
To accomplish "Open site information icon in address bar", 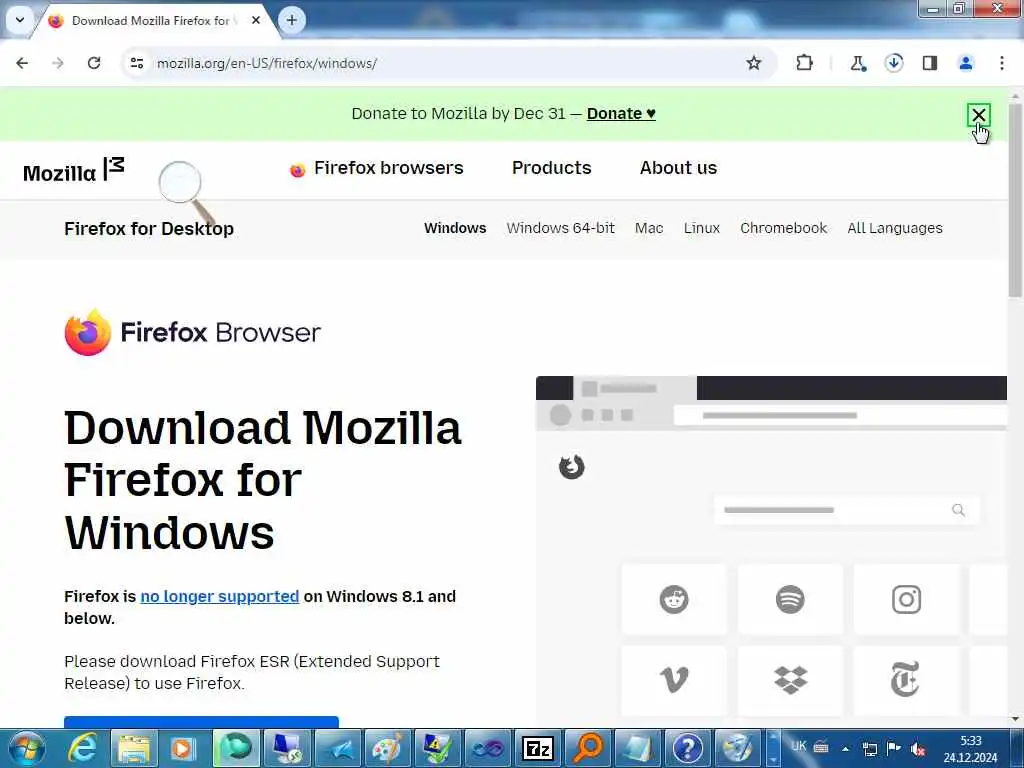I will (137, 63).
